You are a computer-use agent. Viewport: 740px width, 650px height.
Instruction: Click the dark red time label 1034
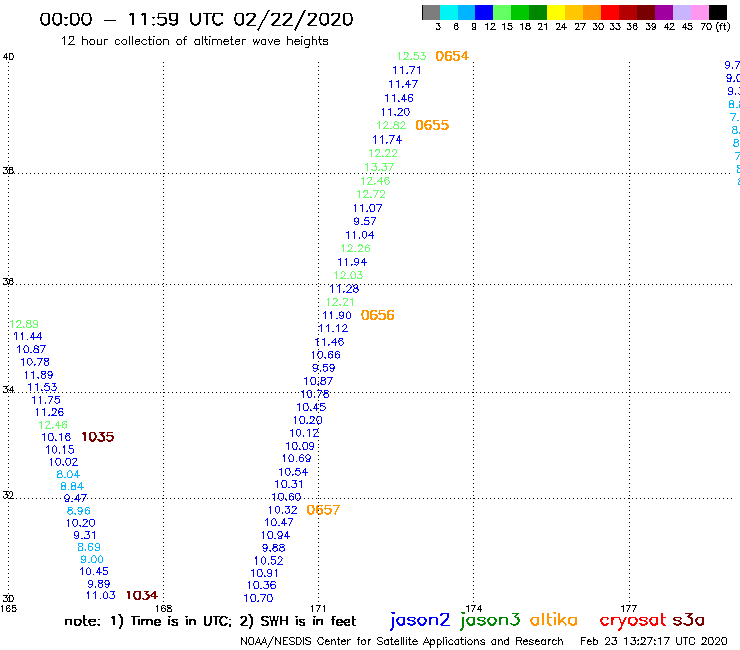click(142, 595)
